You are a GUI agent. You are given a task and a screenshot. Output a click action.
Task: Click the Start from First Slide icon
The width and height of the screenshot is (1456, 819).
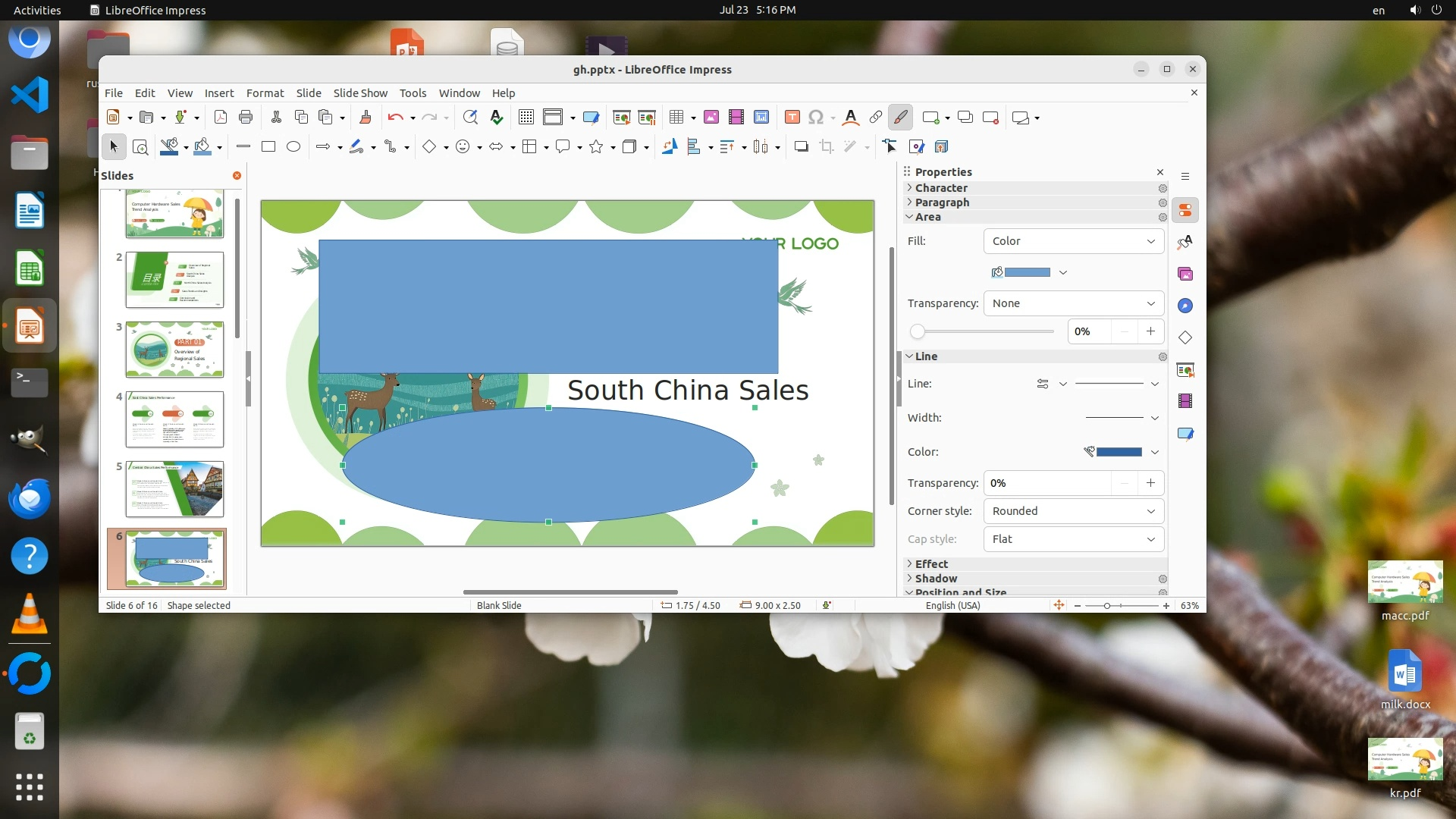coord(621,117)
